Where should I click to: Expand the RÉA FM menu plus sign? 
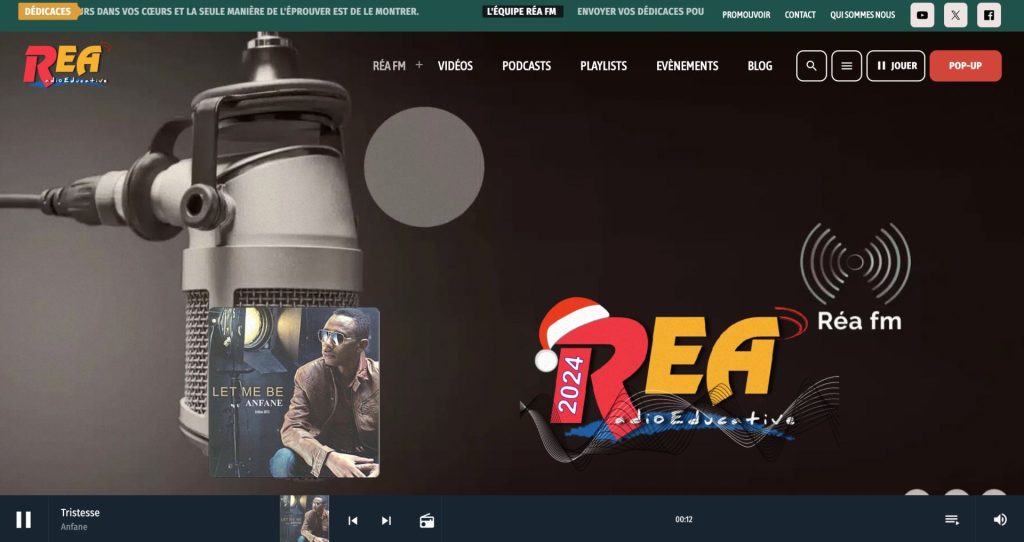click(x=419, y=65)
